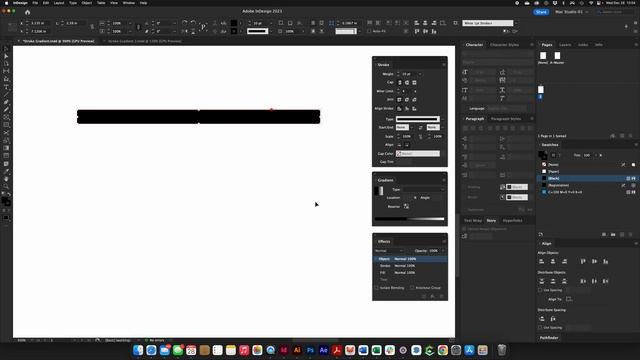The image size is (640, 360).
Task: Click Reverse Gradient icon in Gradient panel
Action: 406,207
